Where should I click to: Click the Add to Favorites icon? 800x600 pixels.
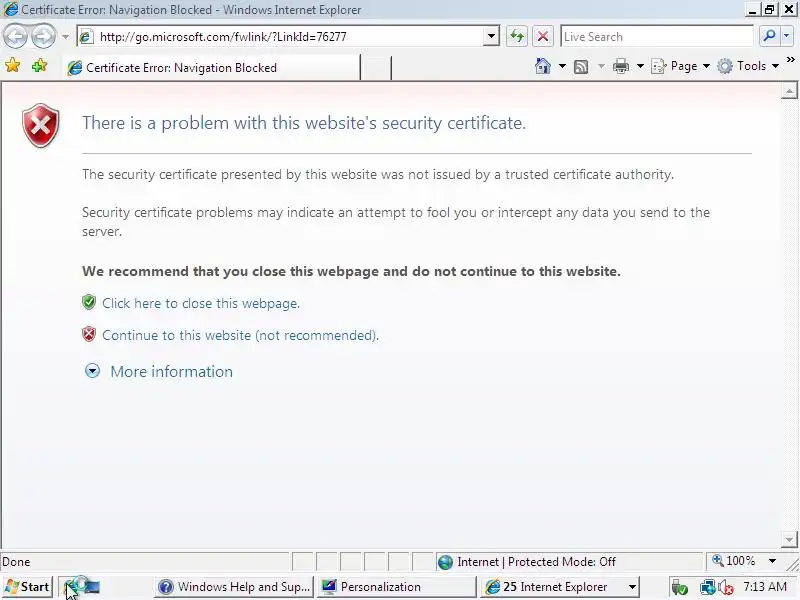39,66
